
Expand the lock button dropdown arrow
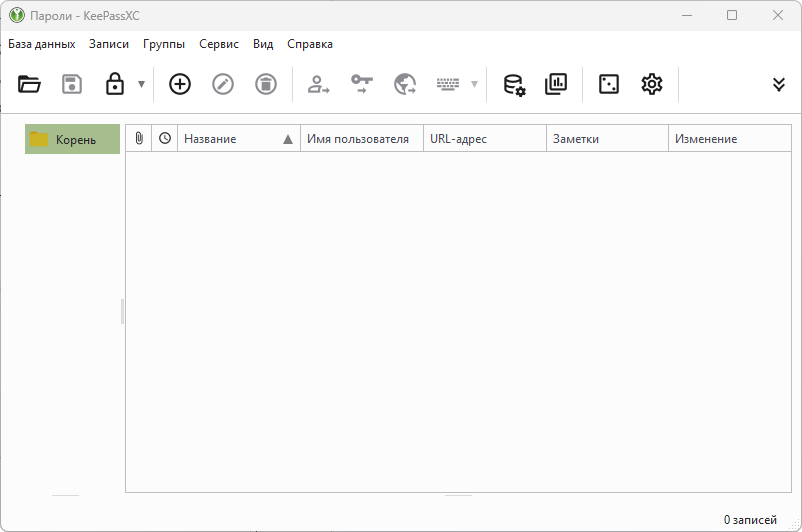point(141,85)
